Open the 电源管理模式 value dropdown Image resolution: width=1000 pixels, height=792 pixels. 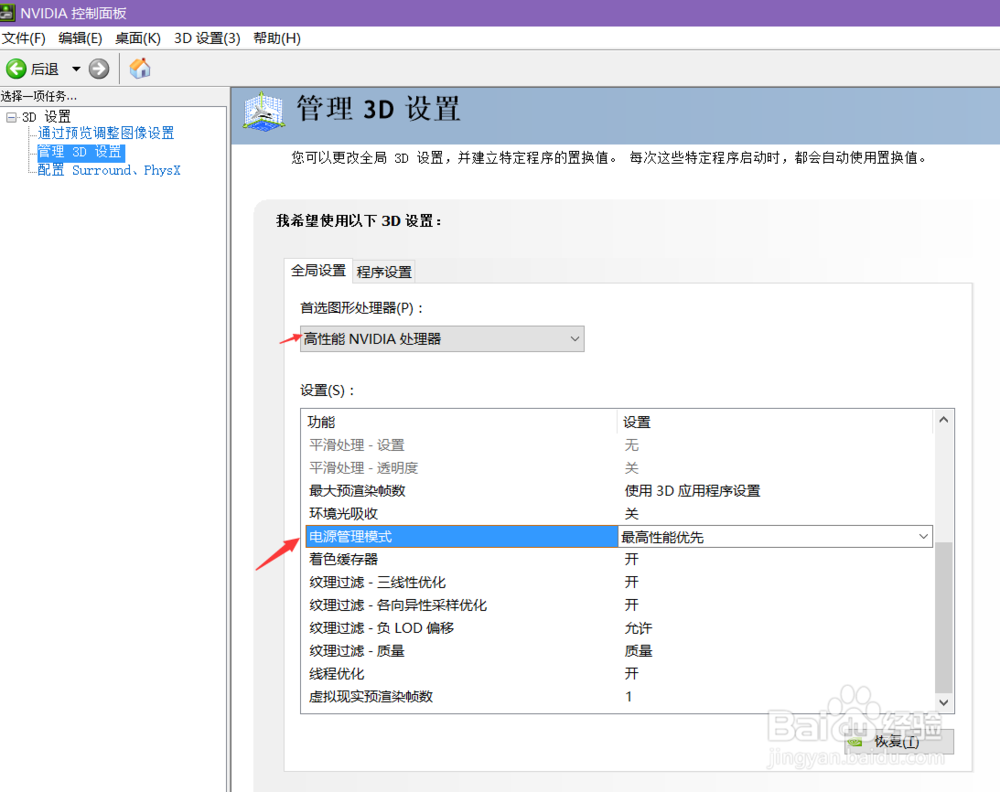(x=923, y=536)
